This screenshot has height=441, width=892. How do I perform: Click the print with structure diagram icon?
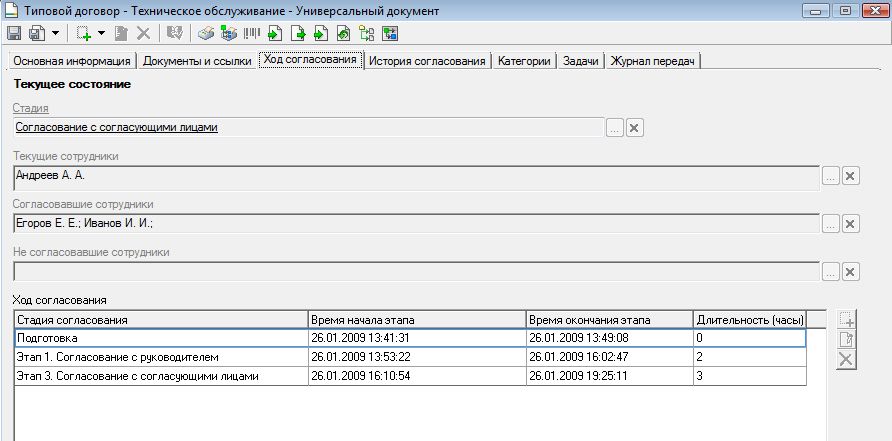tap(229, 34)
